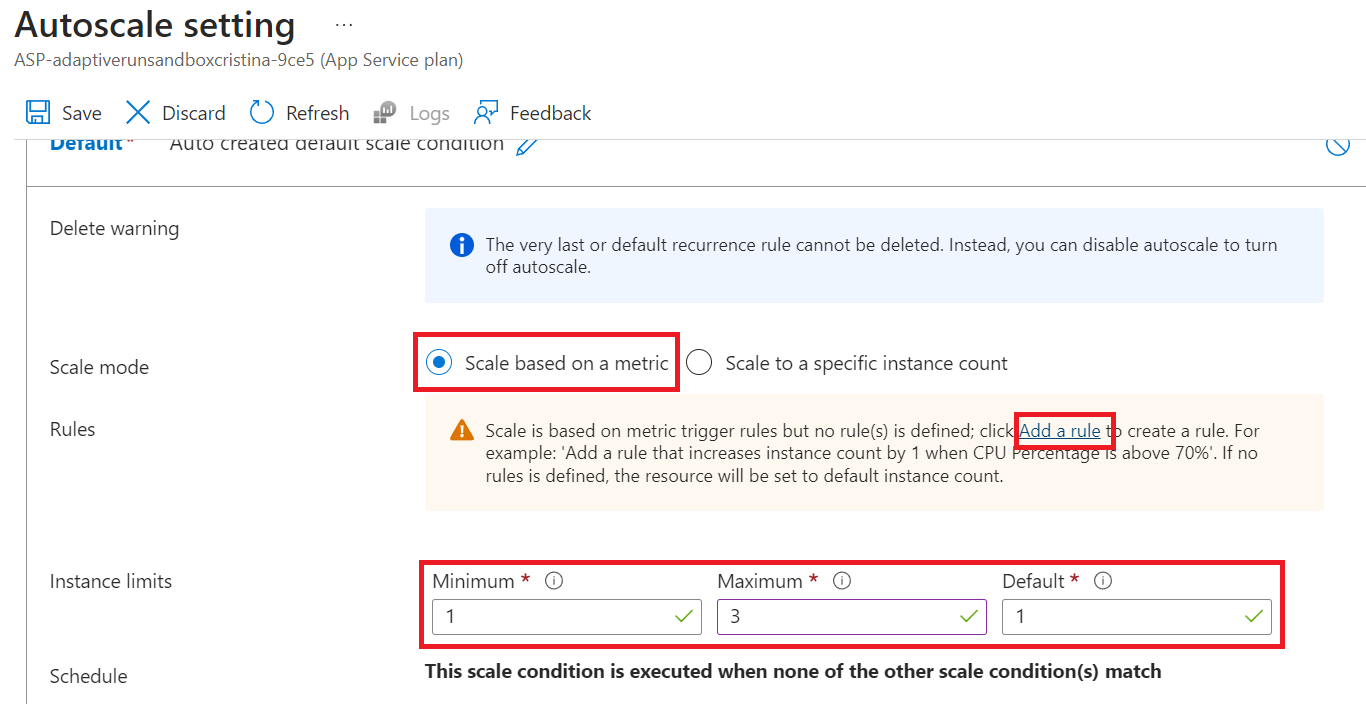Select Scale to a specific instance count

(x=699, y=362)
